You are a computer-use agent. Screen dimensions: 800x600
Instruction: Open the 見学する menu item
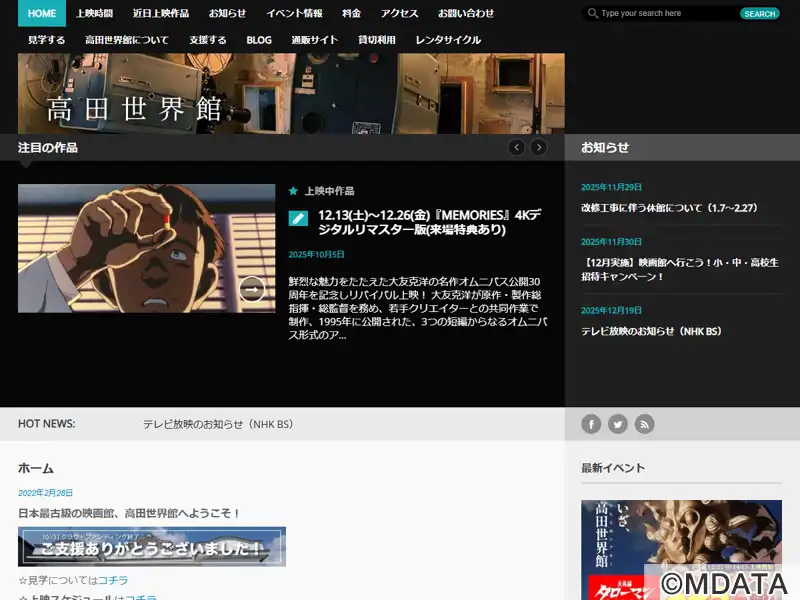(x=46, y=40)
